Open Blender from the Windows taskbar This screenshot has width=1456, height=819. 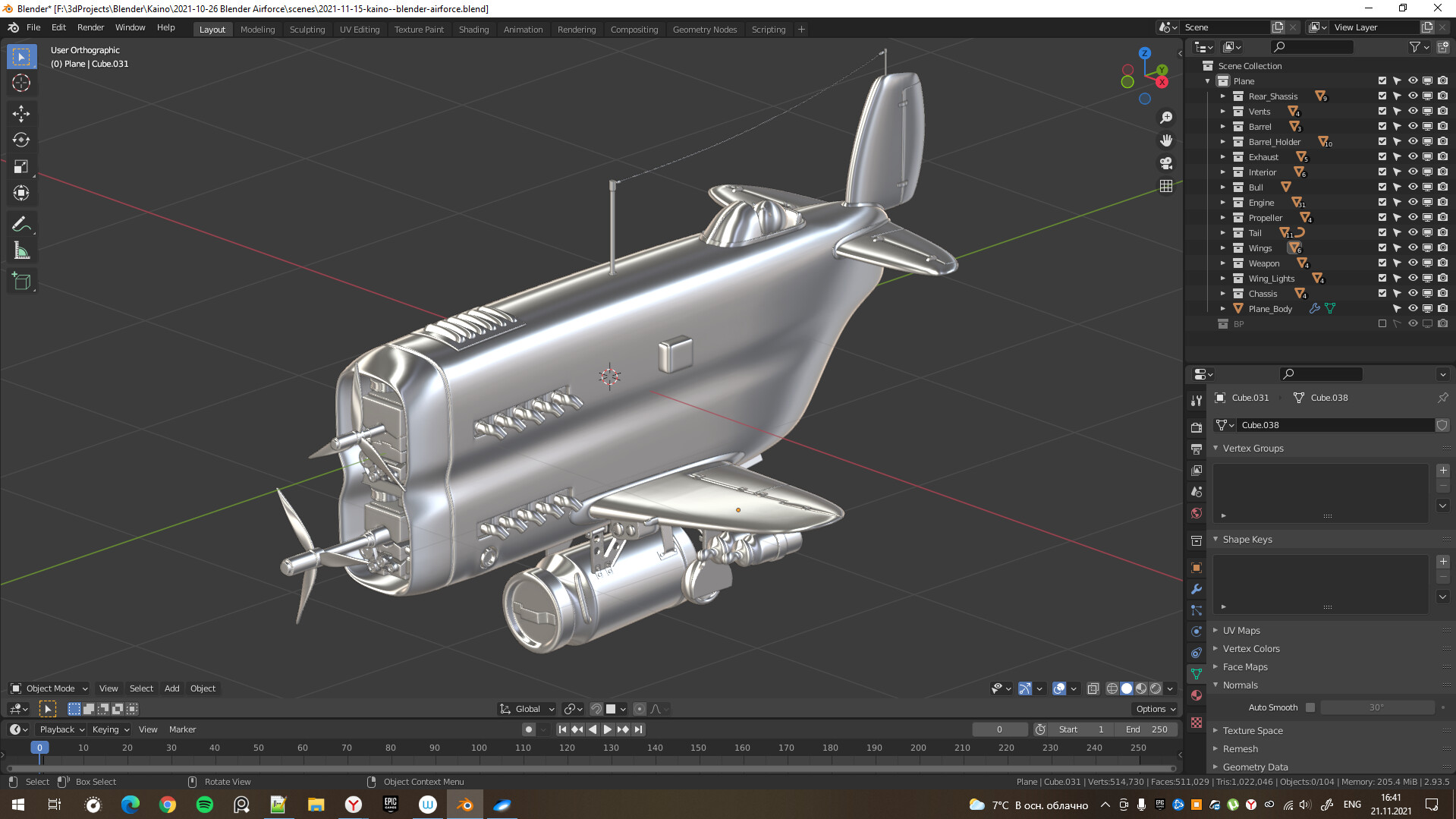[x=465, y=805]
